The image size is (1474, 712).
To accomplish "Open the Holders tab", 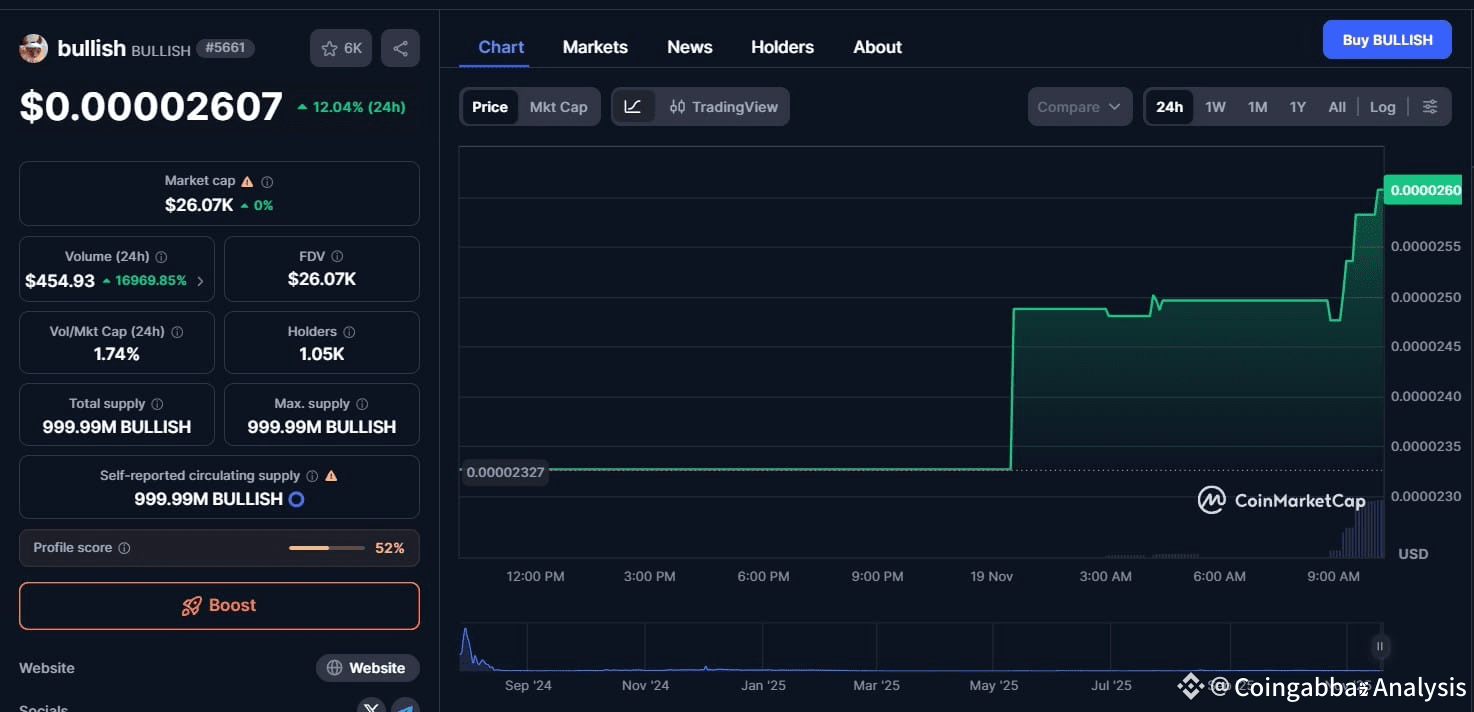I will [782, 46].
